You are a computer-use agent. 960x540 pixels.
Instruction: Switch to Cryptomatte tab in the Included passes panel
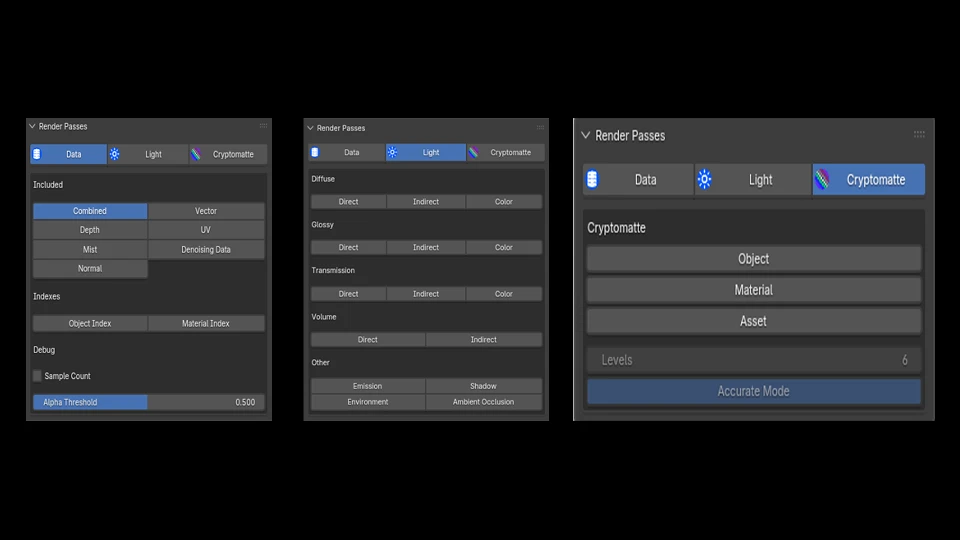pos(228,154)
